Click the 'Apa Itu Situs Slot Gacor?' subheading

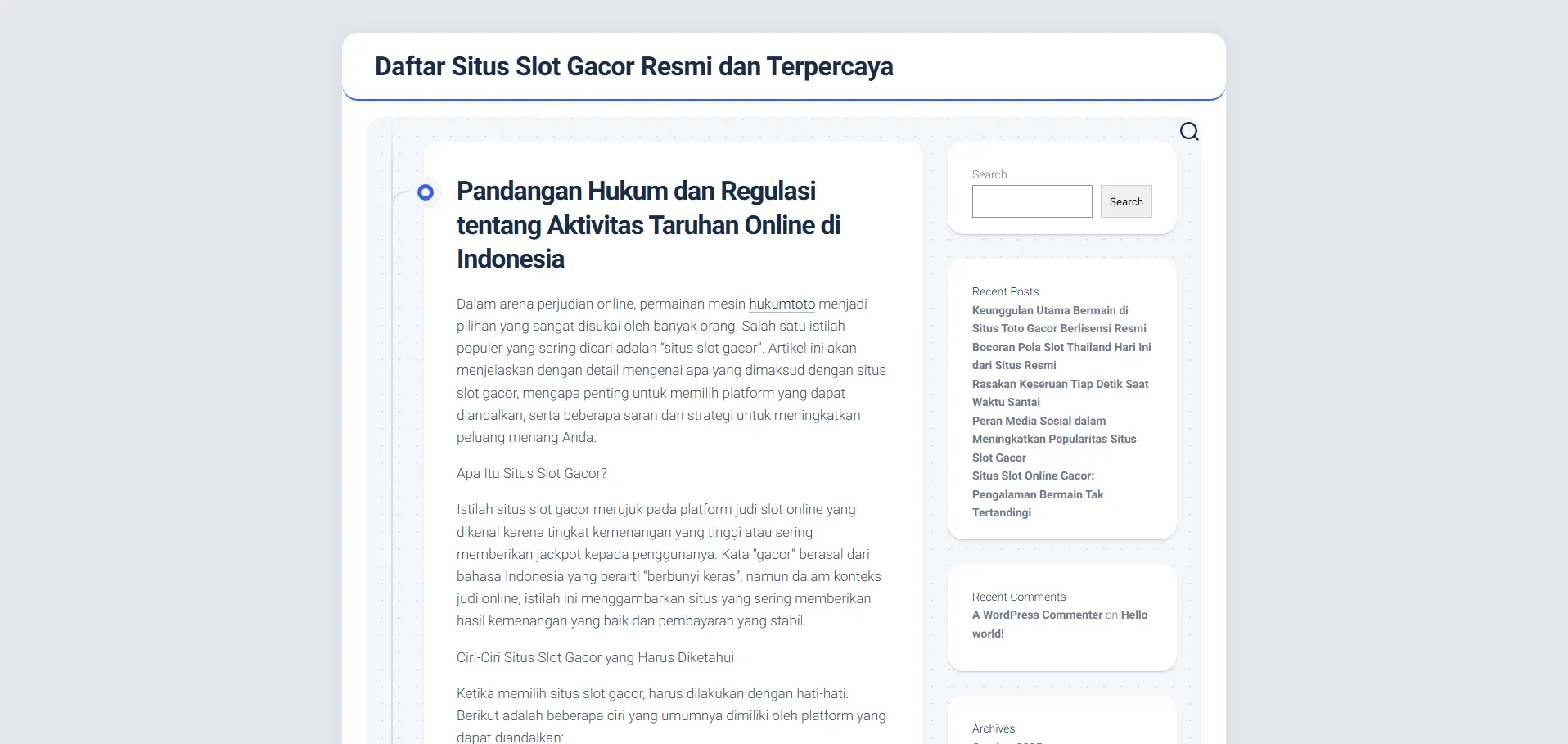(x=531, y=473)
